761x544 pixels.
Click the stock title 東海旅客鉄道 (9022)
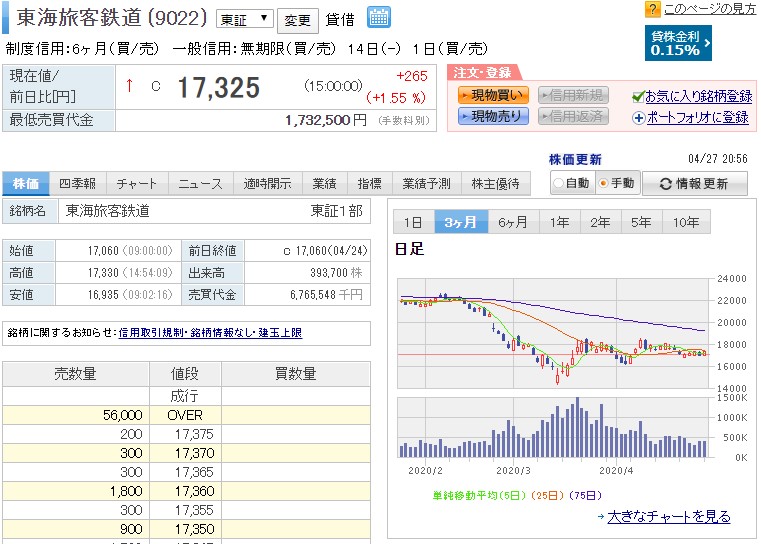click(112, 18)
